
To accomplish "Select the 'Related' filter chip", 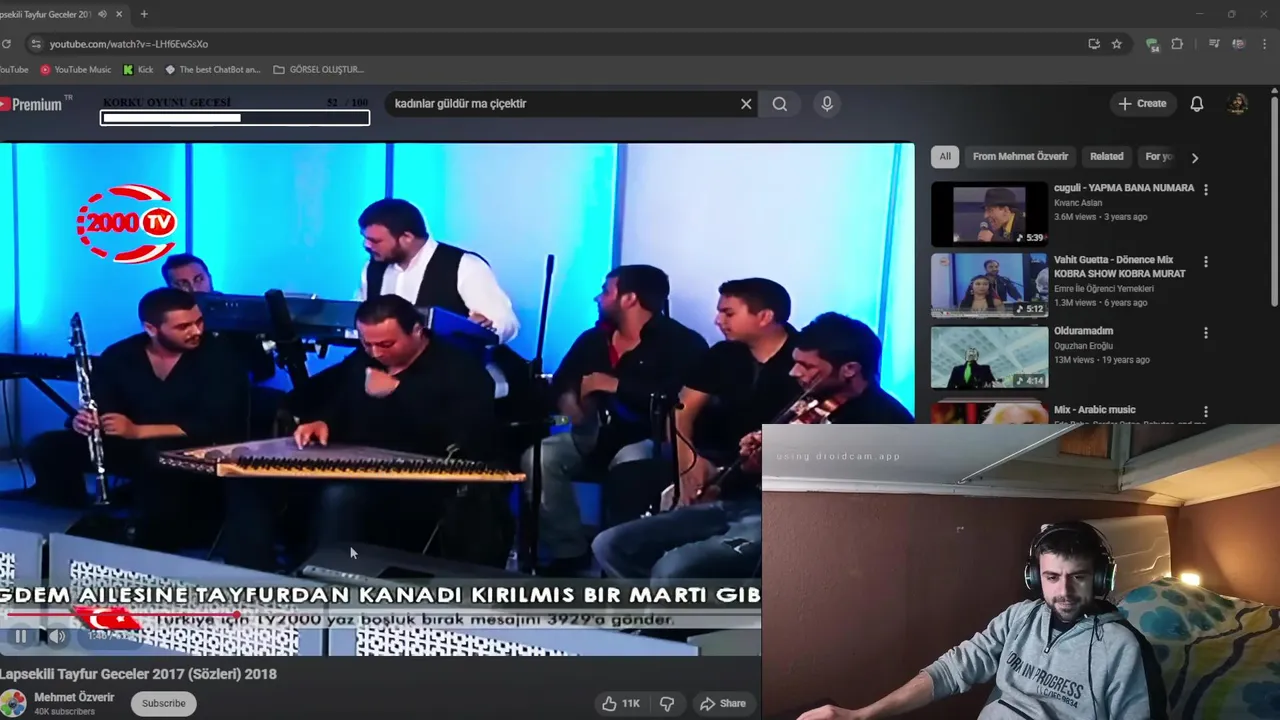I will pos(1106,157).
